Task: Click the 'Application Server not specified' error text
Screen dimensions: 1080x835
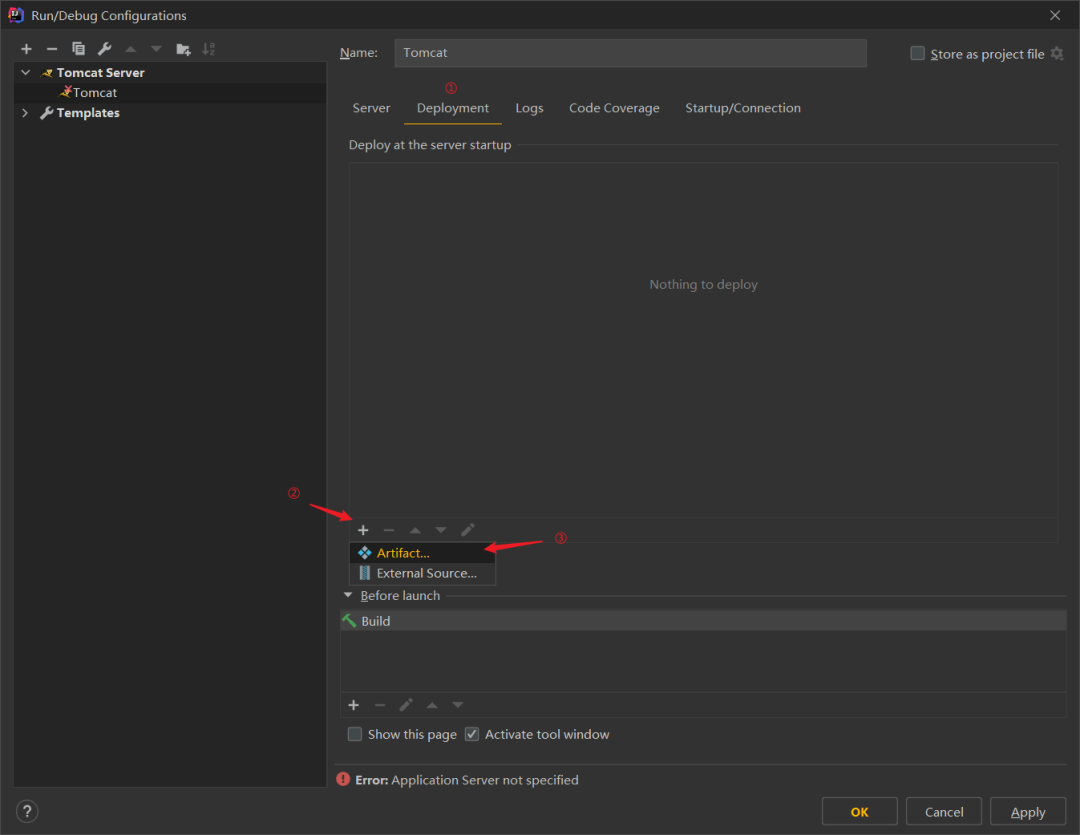Action: coord(484,780)
